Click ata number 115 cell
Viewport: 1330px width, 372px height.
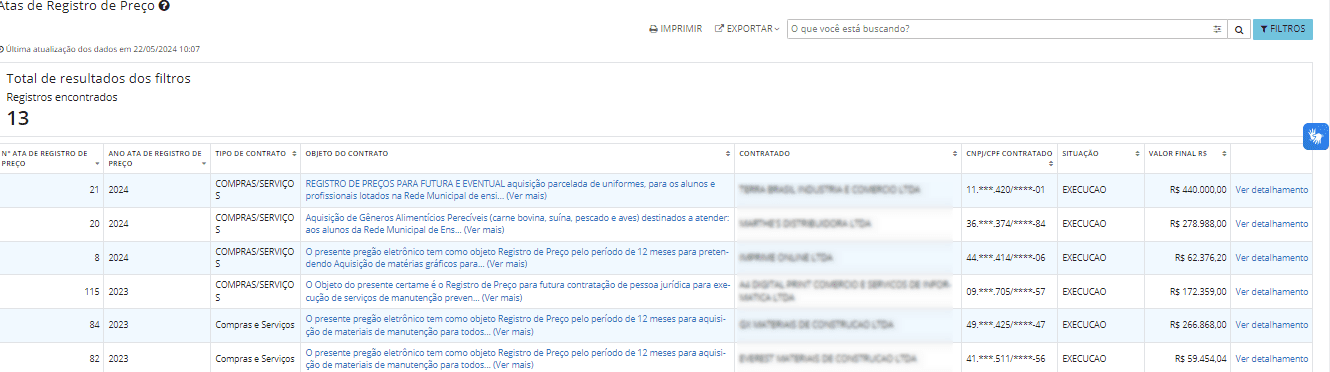coord(51,291)
